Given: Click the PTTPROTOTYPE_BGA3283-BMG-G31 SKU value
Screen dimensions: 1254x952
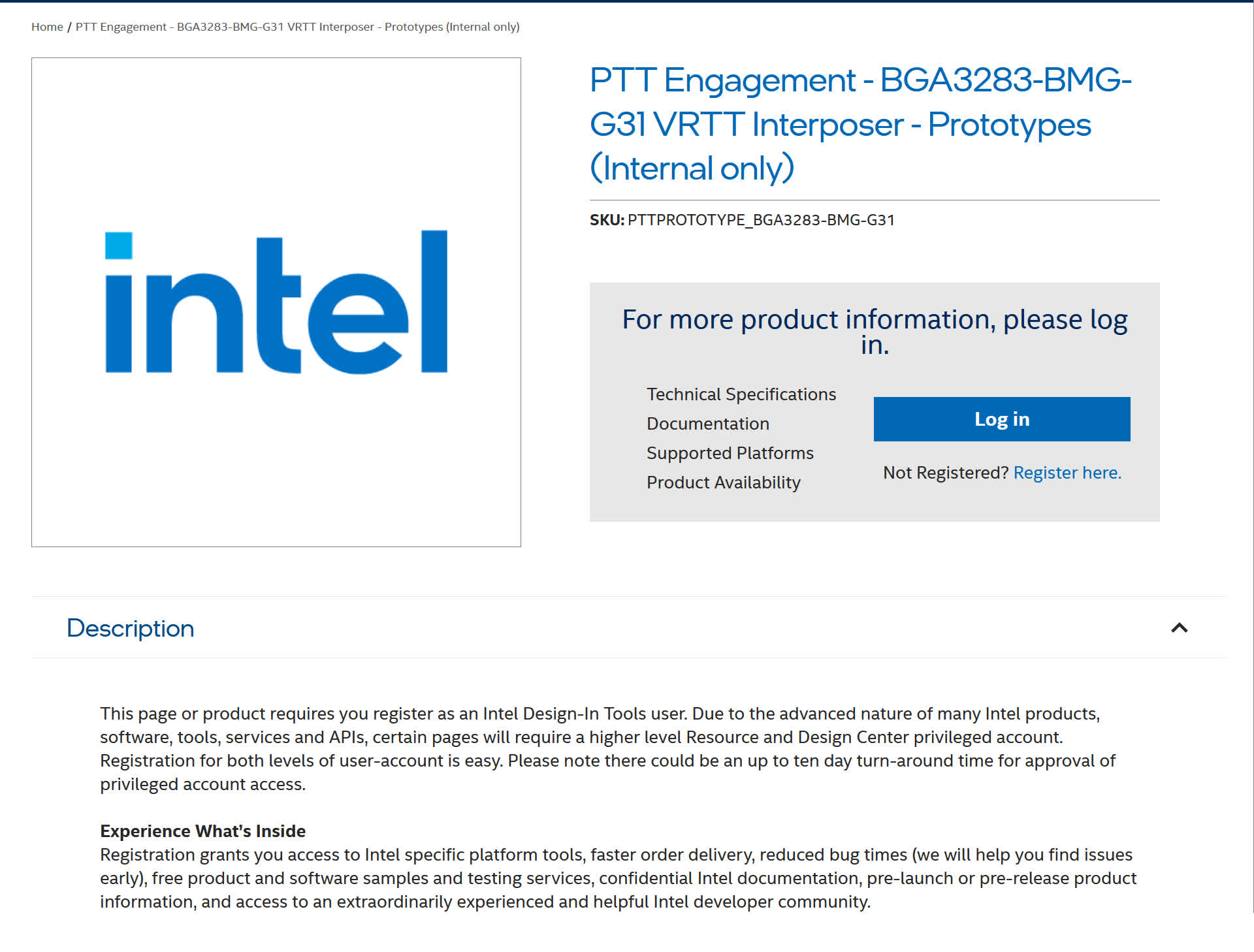Looking at the screenshot, I should (761, 220).
